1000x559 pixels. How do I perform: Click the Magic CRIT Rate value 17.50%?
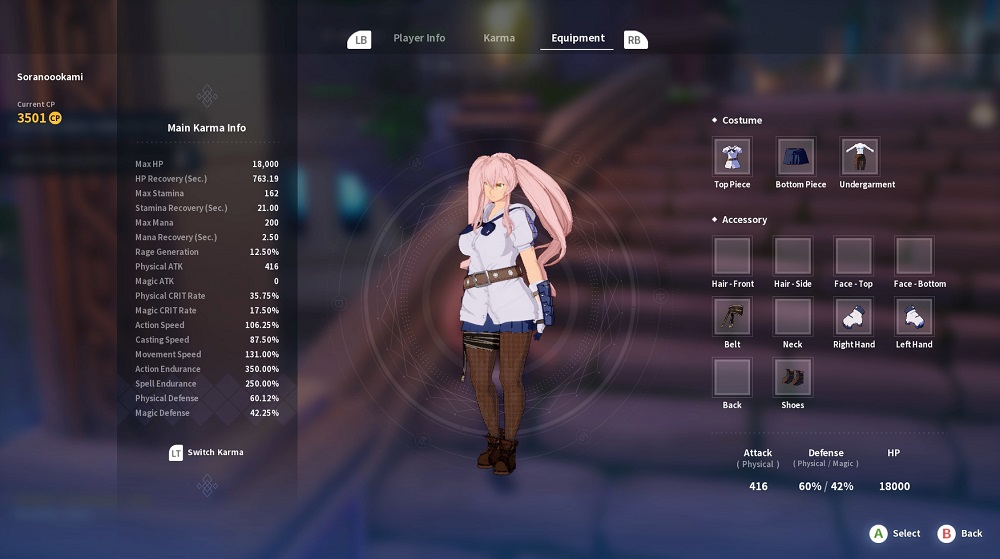pos(264,310)
